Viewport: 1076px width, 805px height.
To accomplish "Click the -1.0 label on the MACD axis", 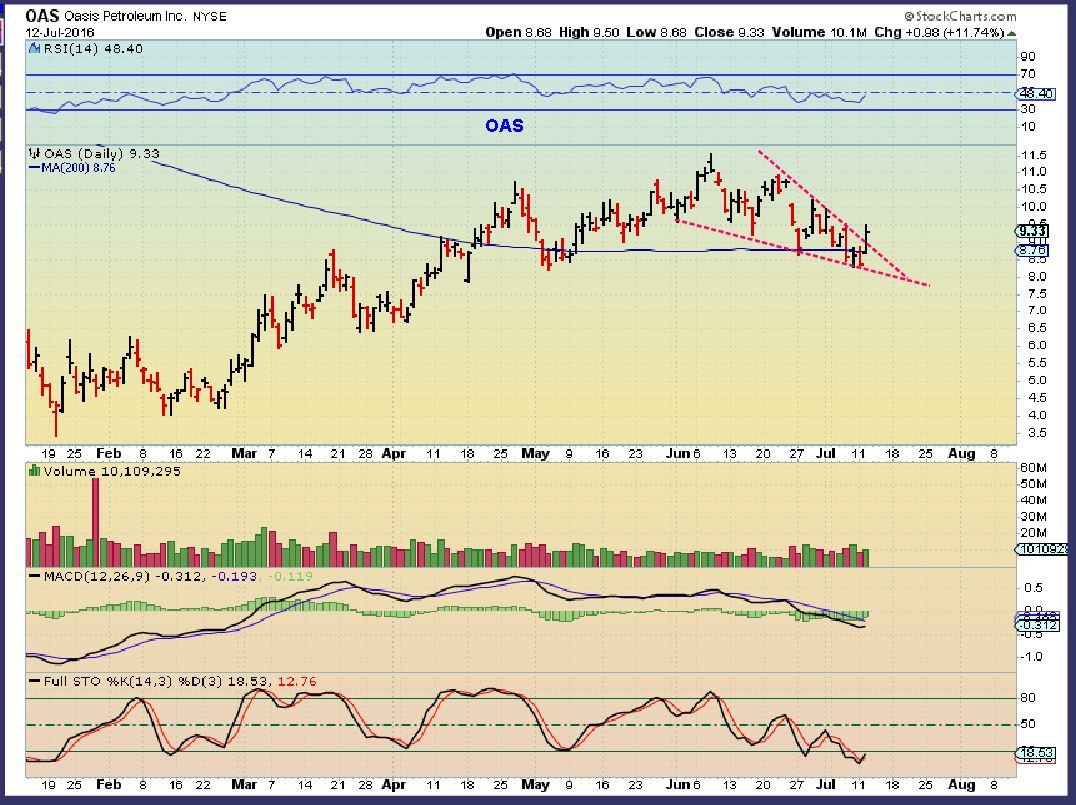I will coord(1031,657).
